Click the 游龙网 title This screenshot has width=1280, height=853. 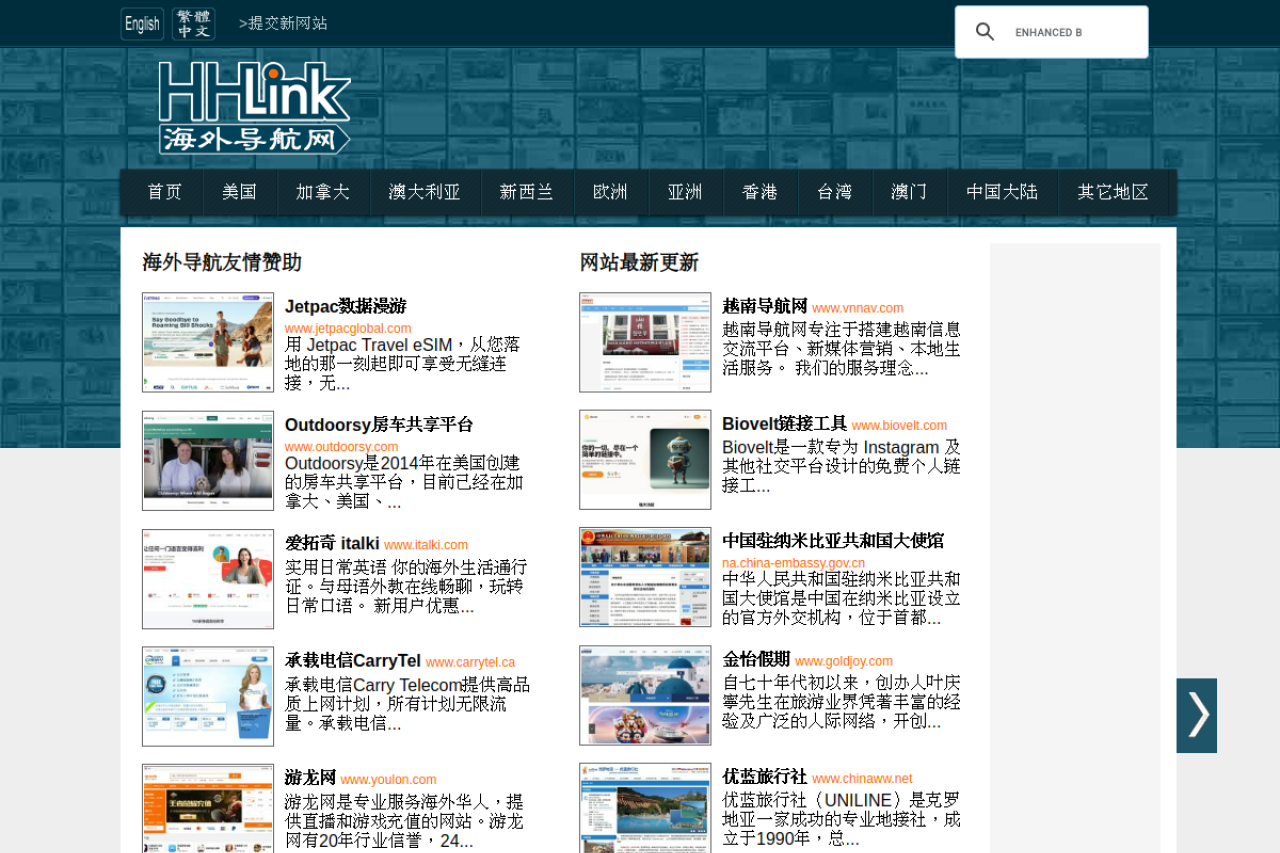tap(310, 778)
